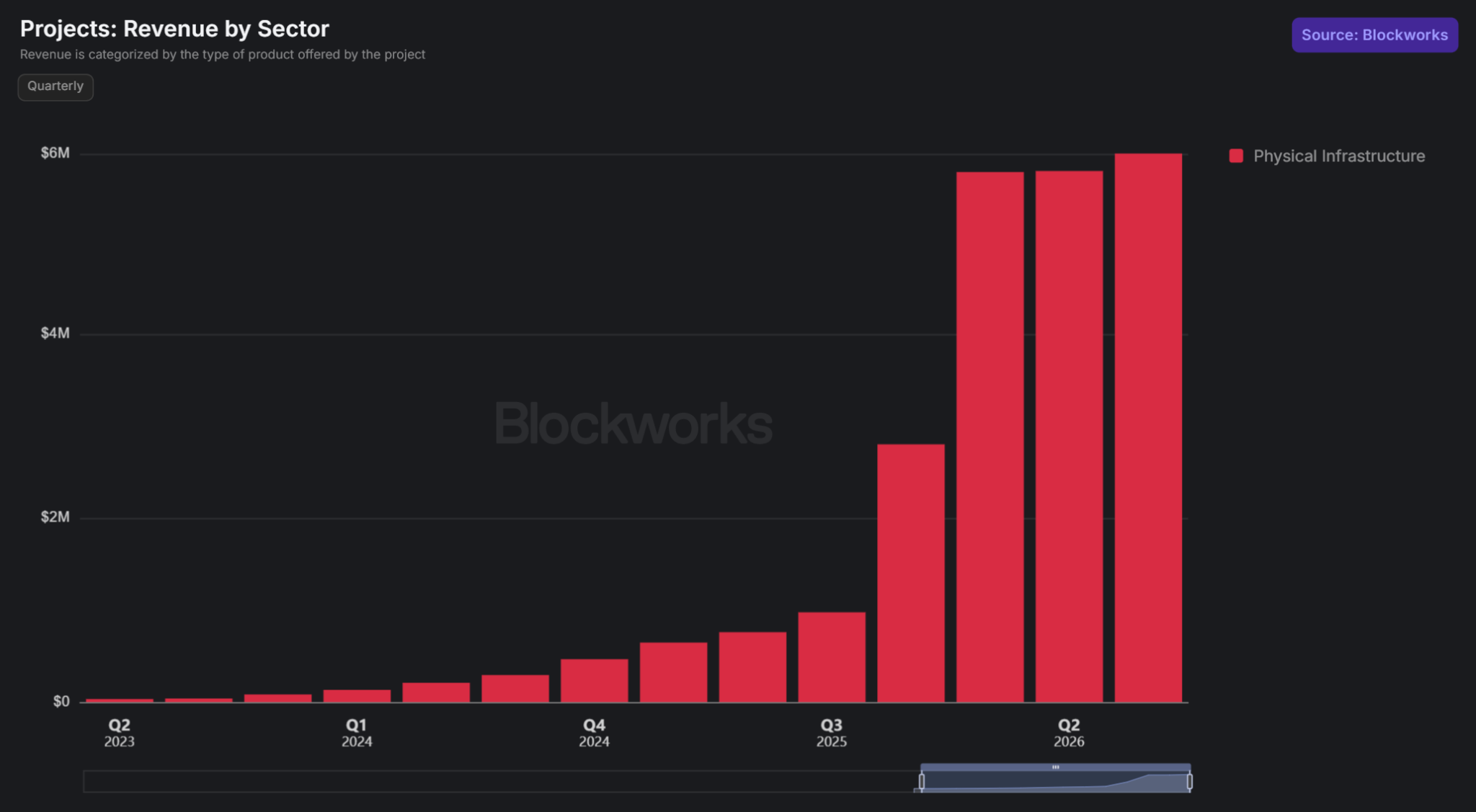
Task: Toggle the Physical Infrastructure red legend swatch
Action: (1236, 156)
